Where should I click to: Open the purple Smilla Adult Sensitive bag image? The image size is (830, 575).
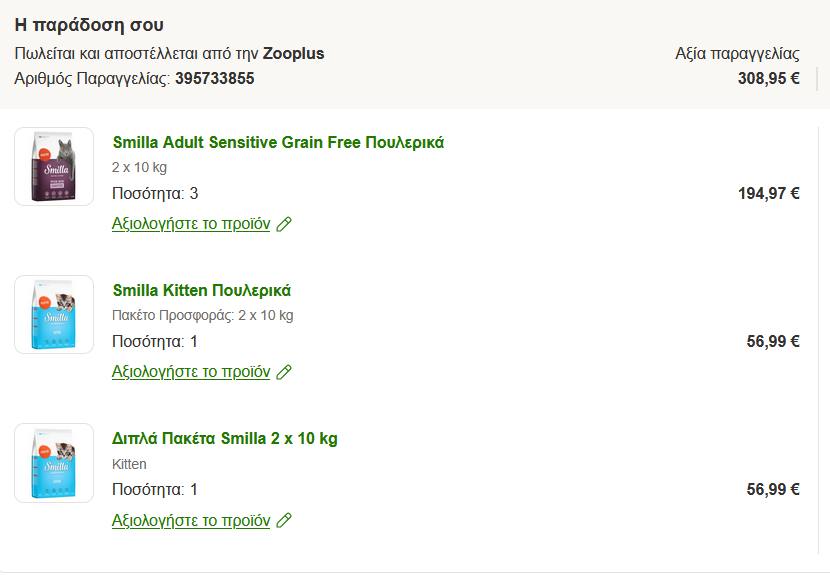[x=54, y=166]
